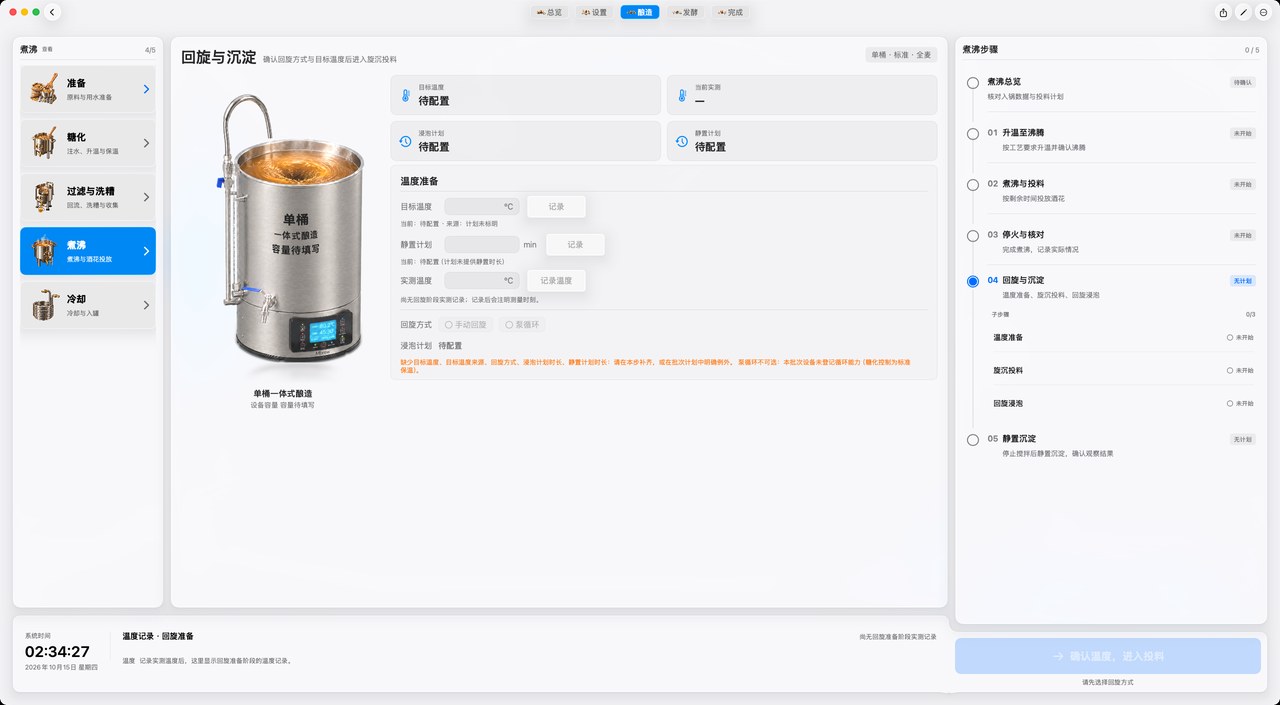Expand the 准备 stage chevron

coord(146,89)
